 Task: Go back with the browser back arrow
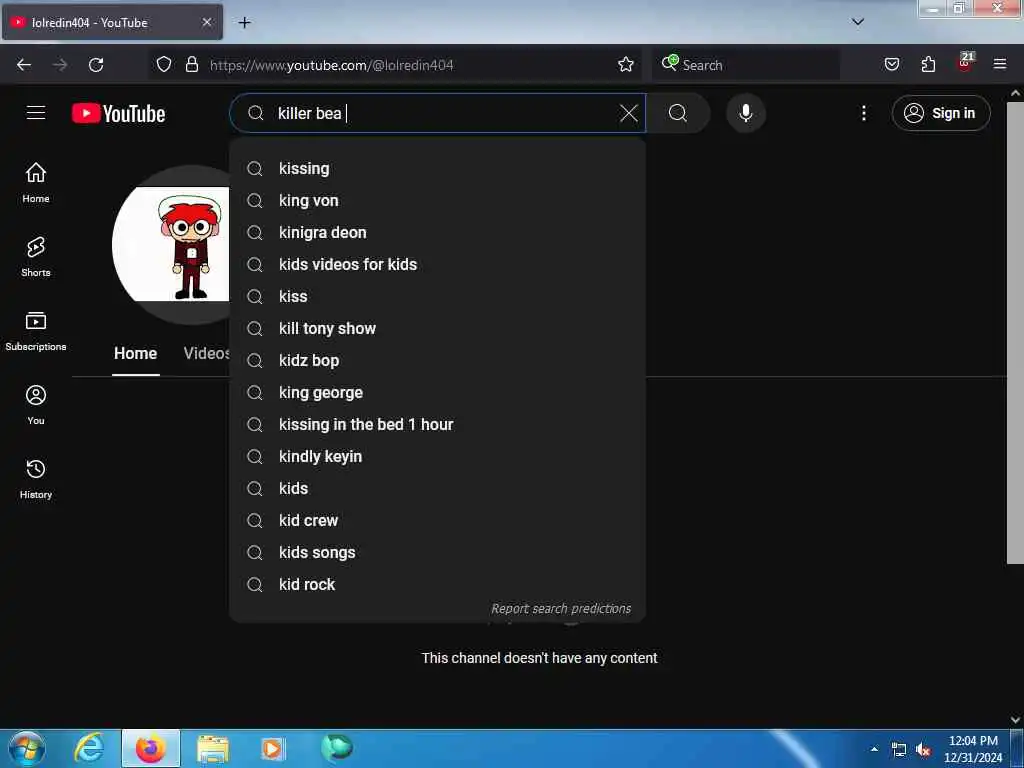pos(24,65)
